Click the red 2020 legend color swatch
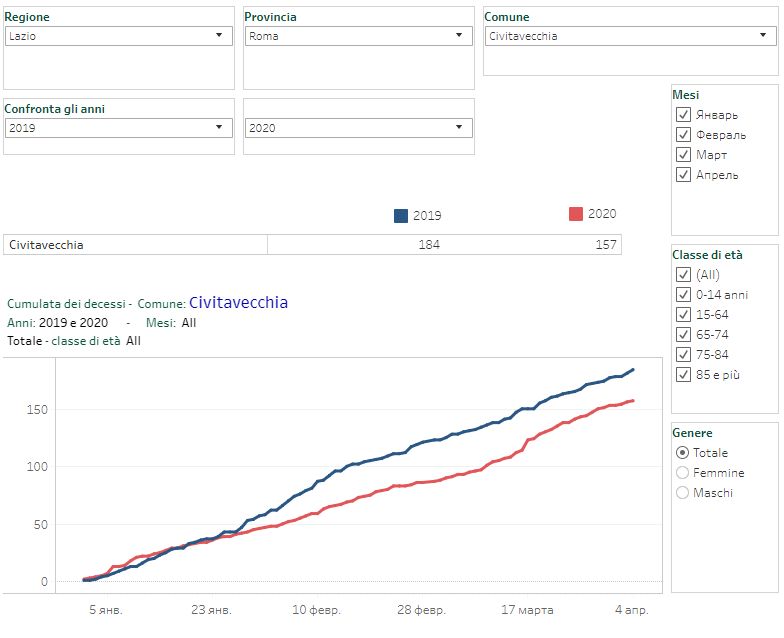The image size is (784, 638). click(x=575, y=214)
